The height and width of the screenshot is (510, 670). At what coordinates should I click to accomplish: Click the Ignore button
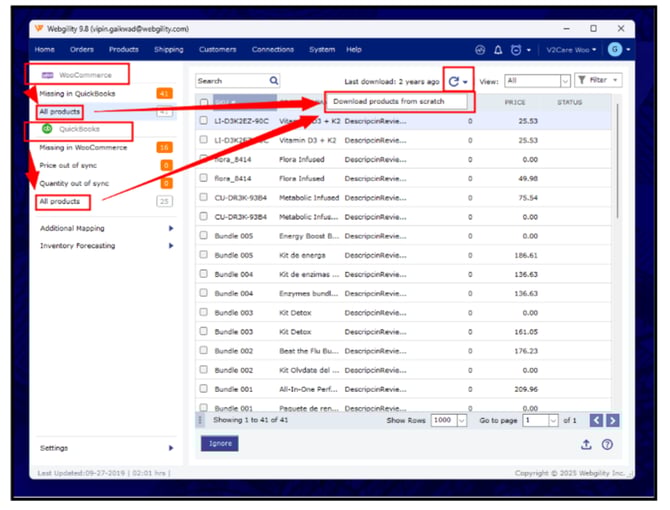point(219,443)
